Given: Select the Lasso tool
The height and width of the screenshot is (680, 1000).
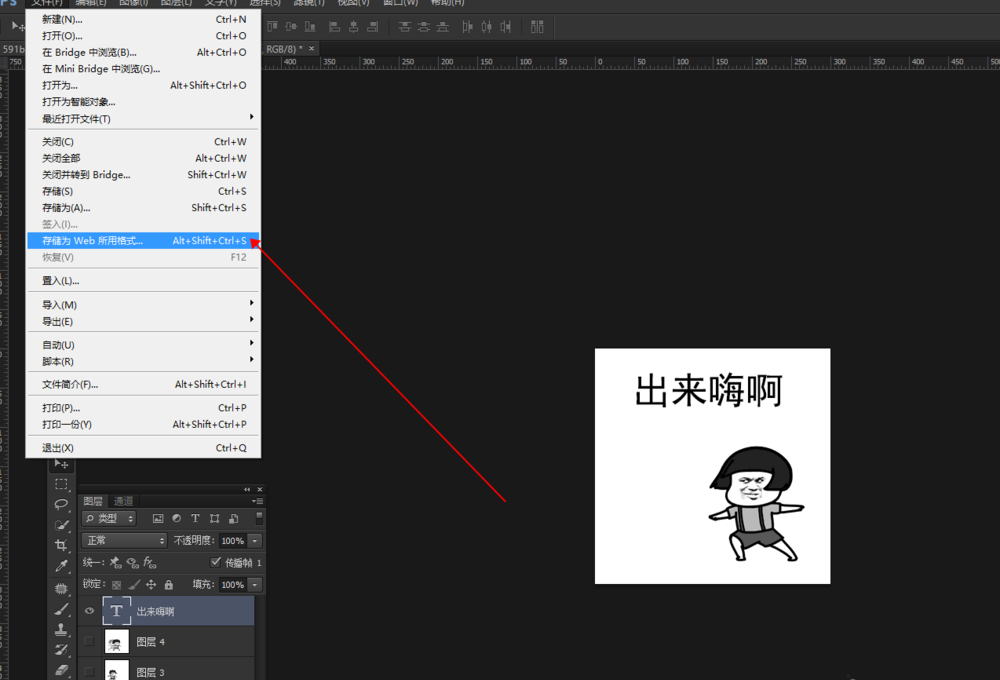Looking at the screenshot, I should click(61, 504).
